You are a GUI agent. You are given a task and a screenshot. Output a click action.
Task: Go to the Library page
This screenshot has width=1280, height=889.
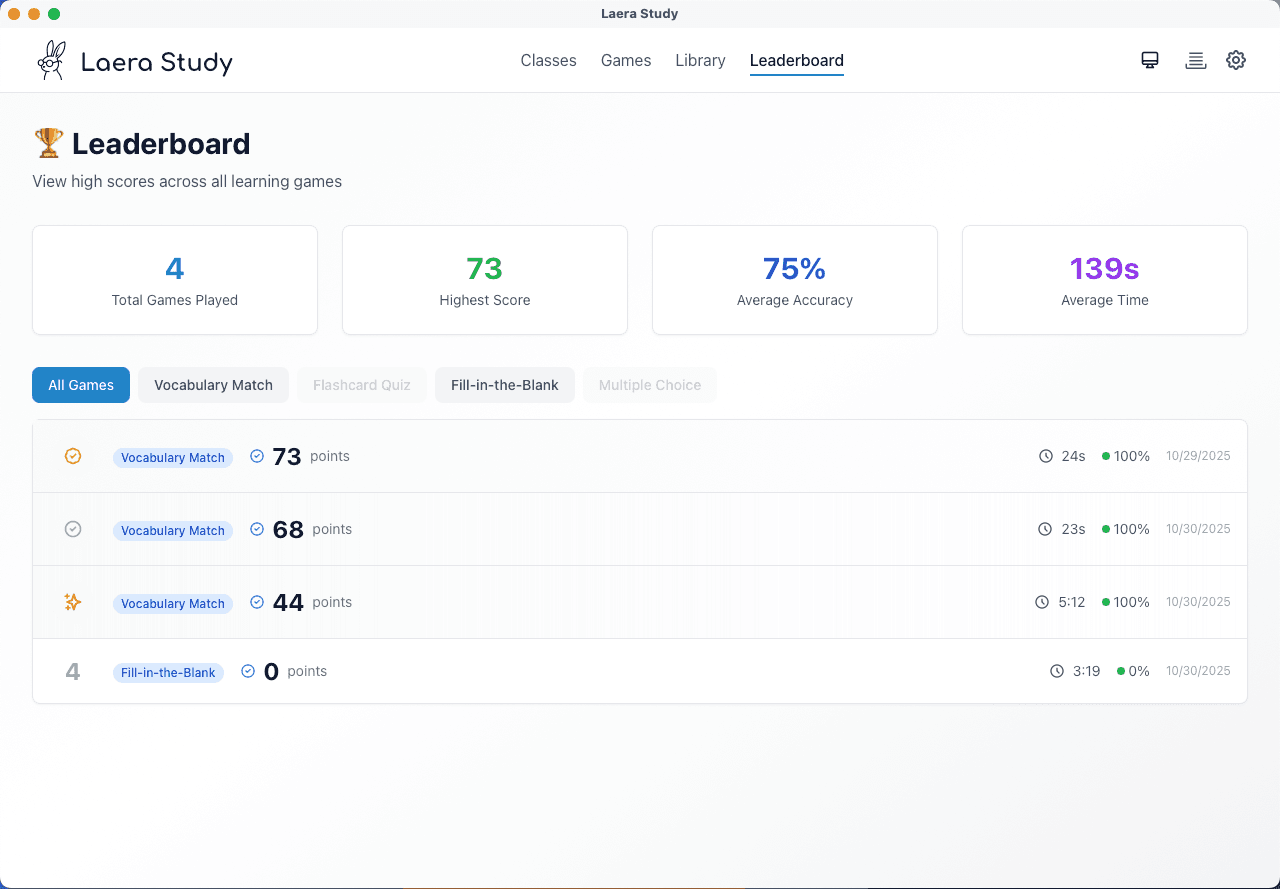(x=700, y=60)
